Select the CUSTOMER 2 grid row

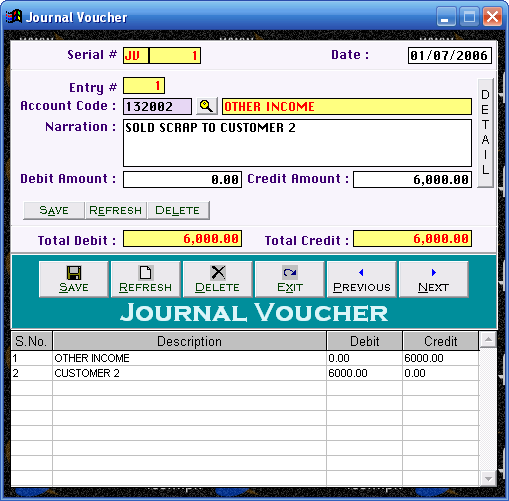(x=245, y=373)
